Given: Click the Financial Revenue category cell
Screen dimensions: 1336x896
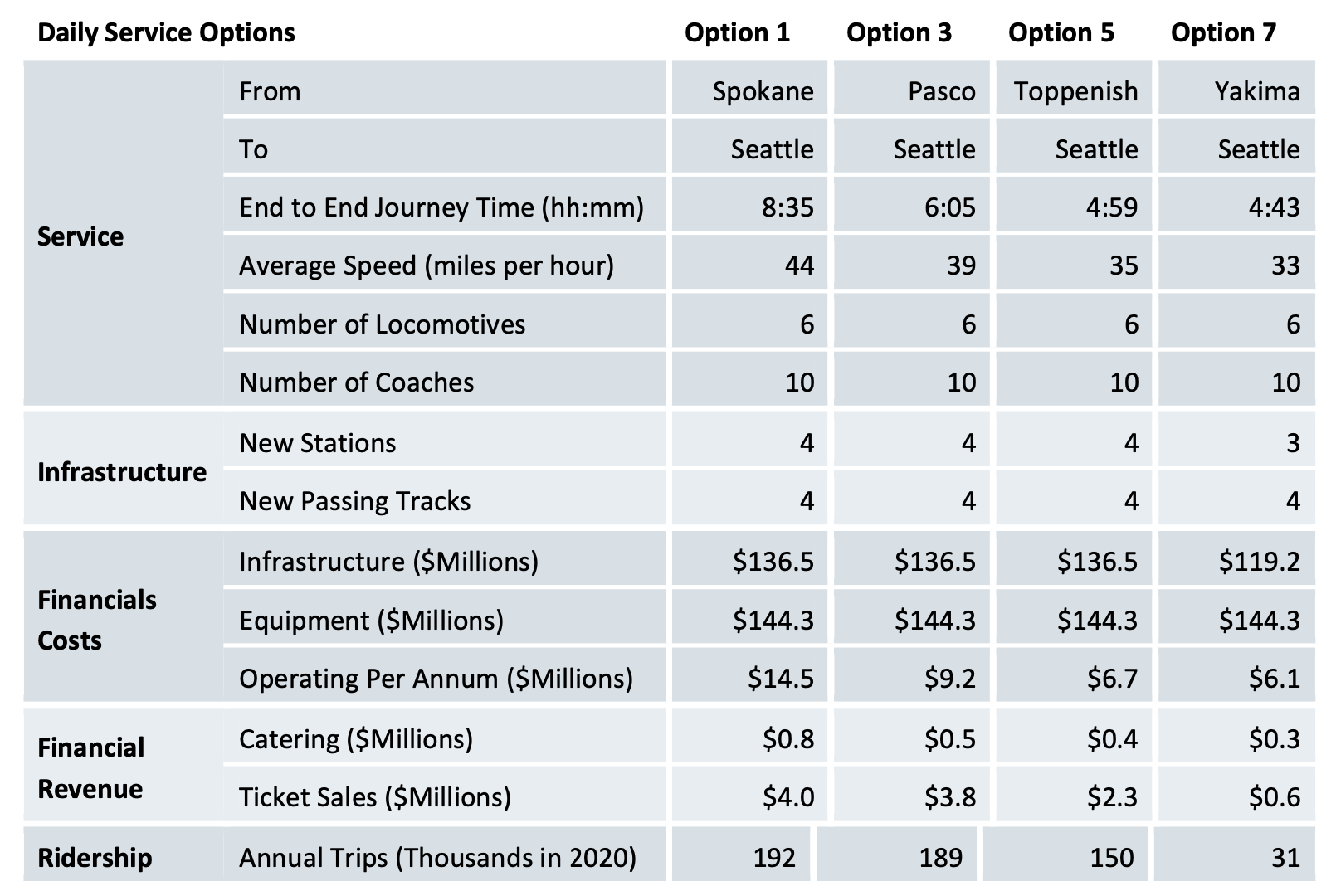Looking at the screenshot, I should point(91,768).
